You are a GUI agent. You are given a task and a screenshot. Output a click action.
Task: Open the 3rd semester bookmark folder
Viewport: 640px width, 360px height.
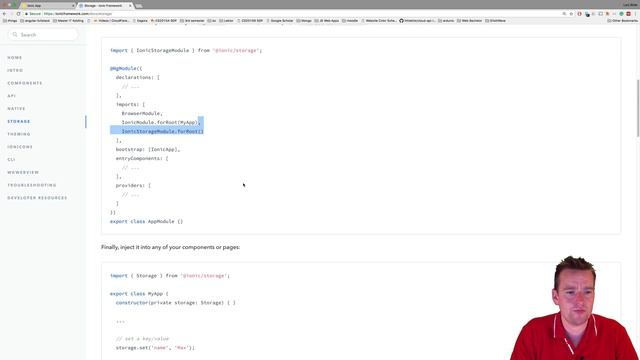click(192, 20)
